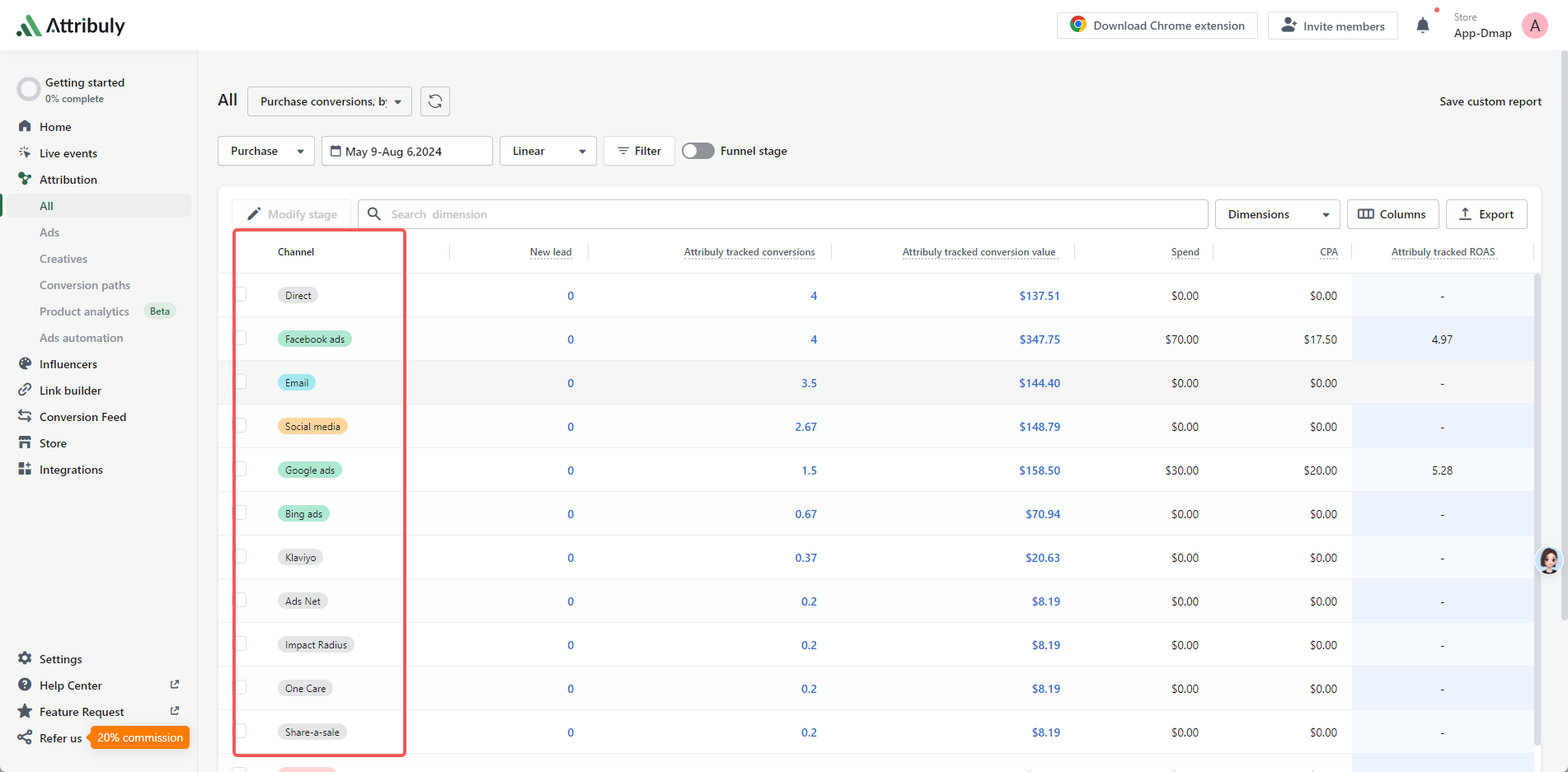The height and width of the screenshot is (772, 1568).
Task: Check the Email row checkbox
Action: 240,381
